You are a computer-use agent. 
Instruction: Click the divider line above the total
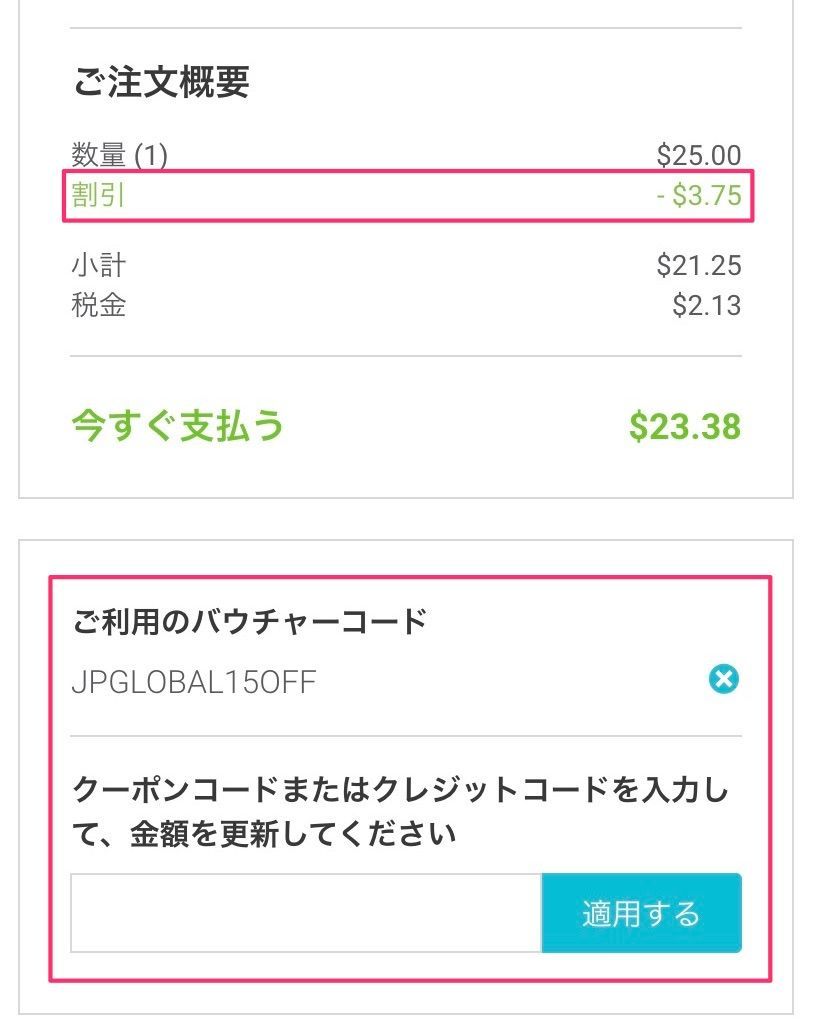click(x=406, y=356)
